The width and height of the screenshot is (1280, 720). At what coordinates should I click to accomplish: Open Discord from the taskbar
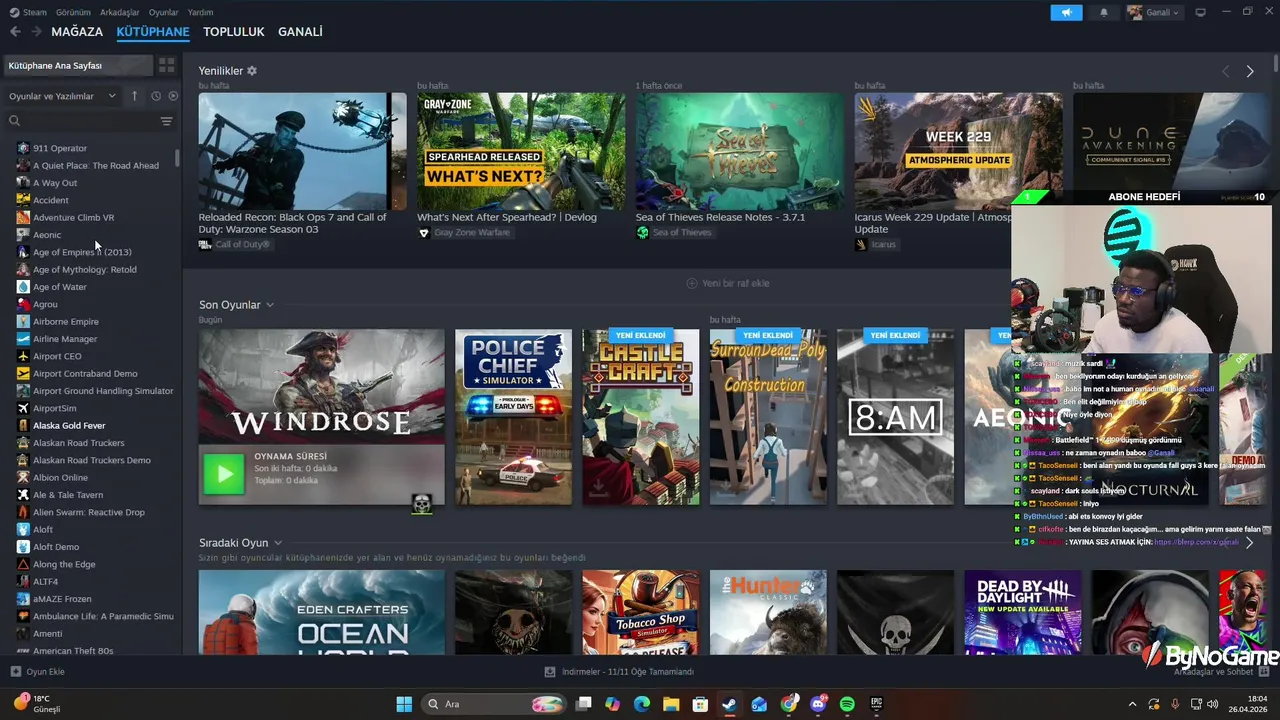click(x=818, y=704)
